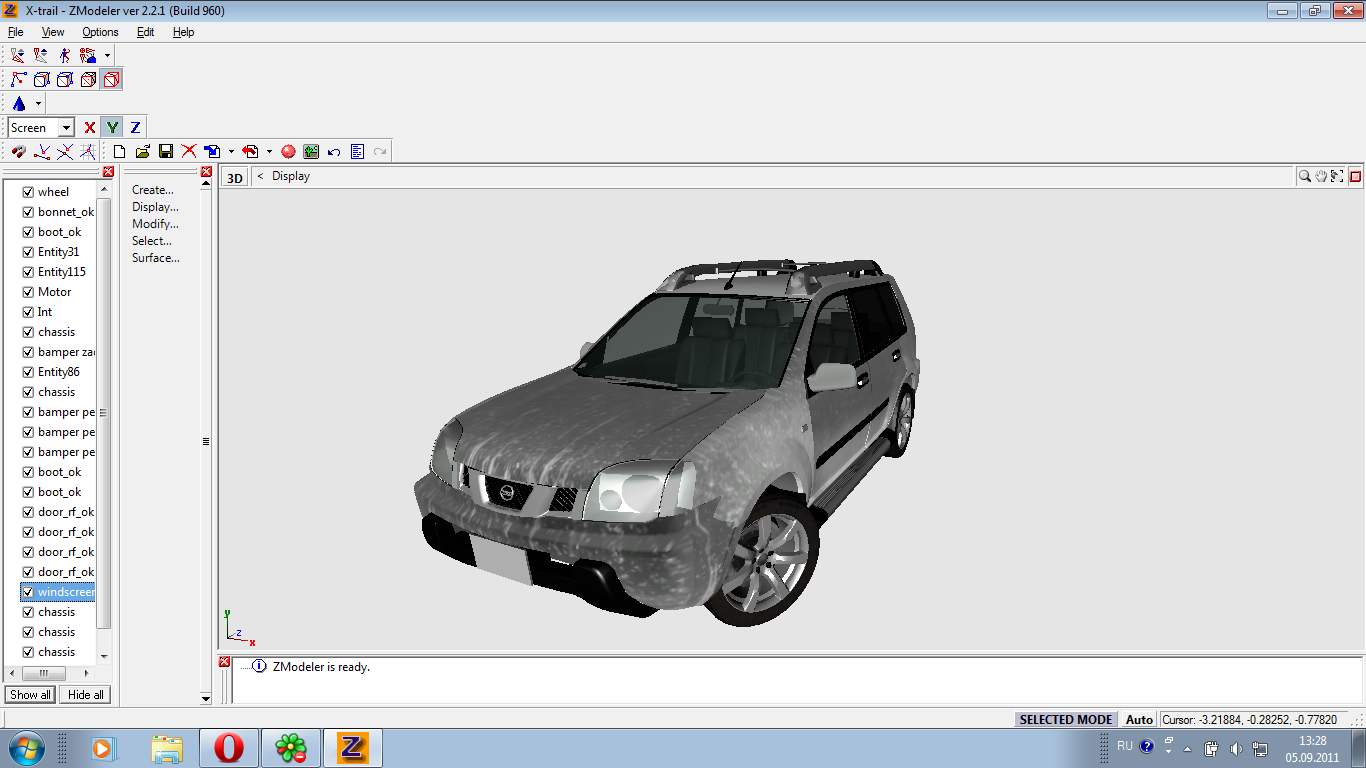Click the Hide all button

85,695
